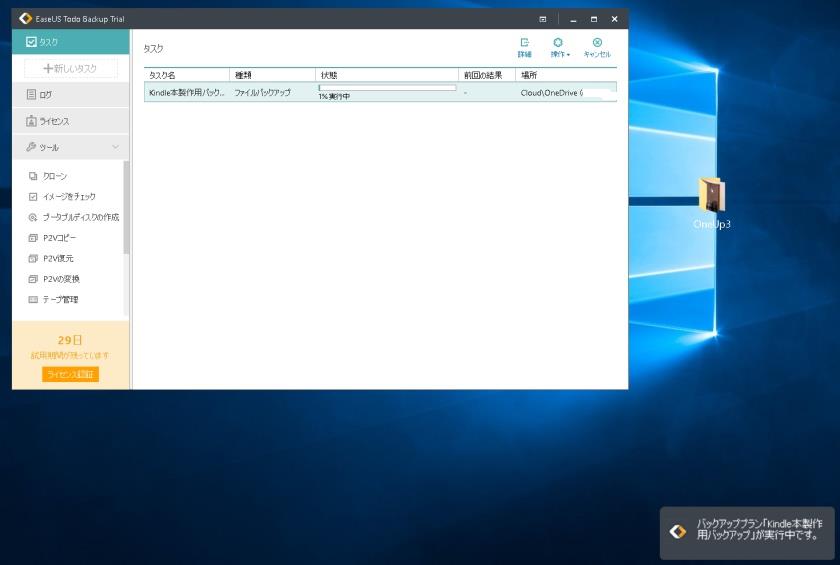The height and width of the screenshot is (565, 840).
Task: Click the 種類 column header
Action: (272, 75)
